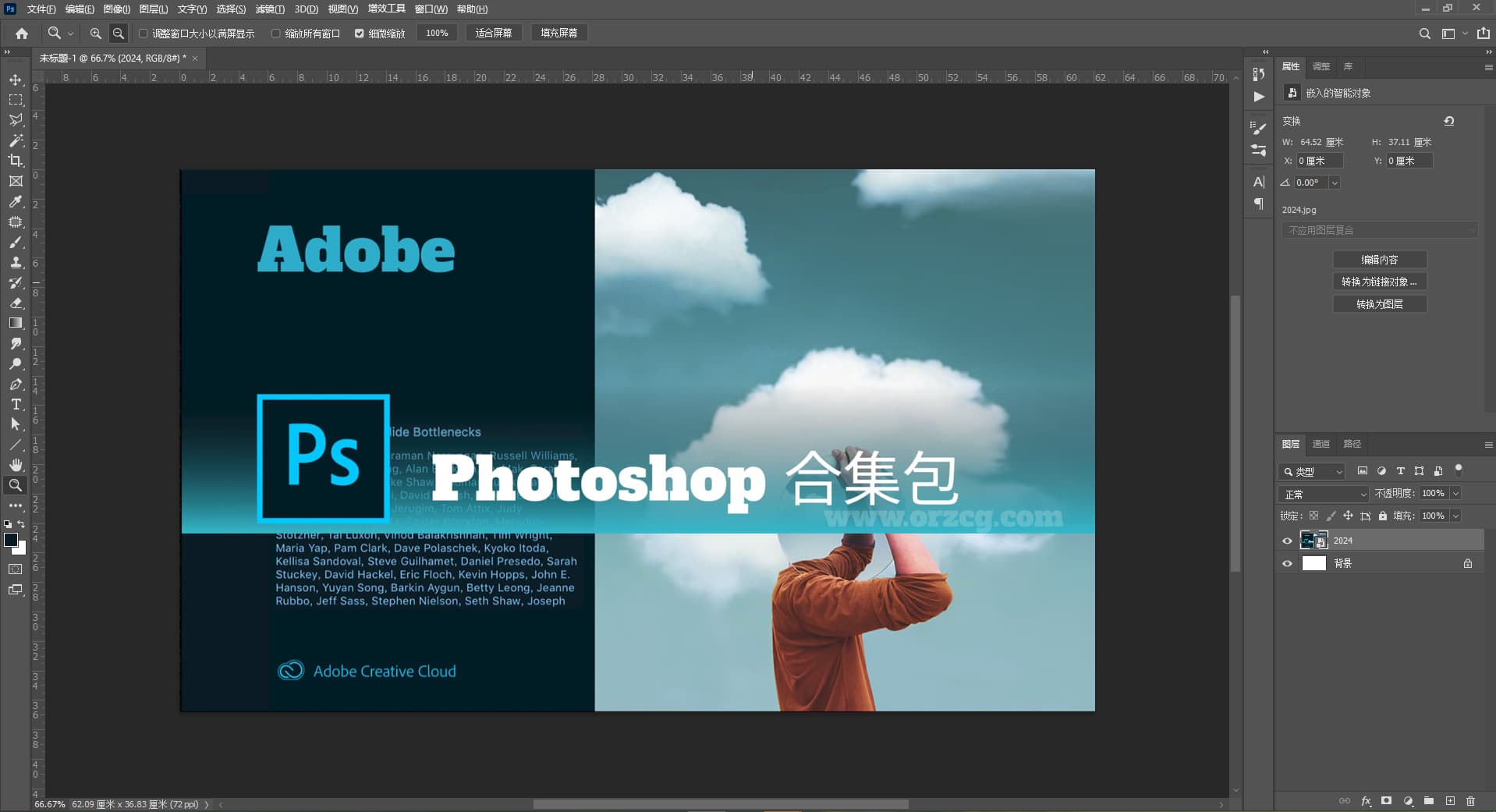
Task: Toggle lock position for the layer
Action: (1348, 516)
